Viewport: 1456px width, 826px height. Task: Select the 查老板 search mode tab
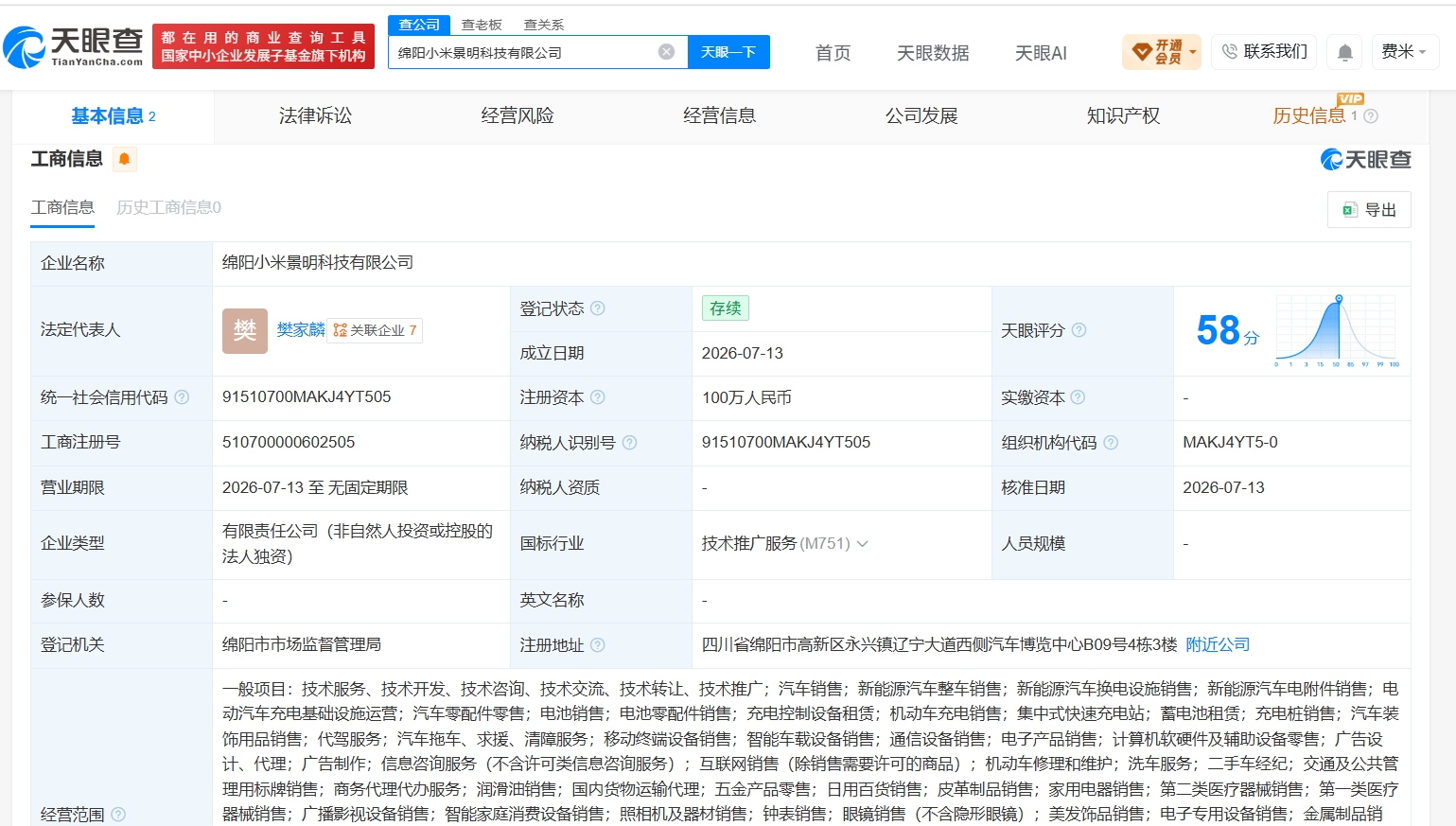(482, 25)
